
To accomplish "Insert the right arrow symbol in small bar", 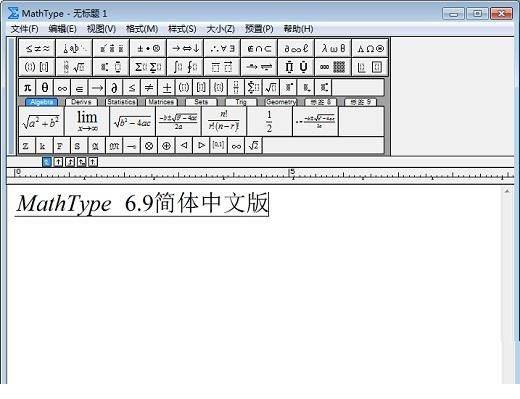I will point(97,88).
